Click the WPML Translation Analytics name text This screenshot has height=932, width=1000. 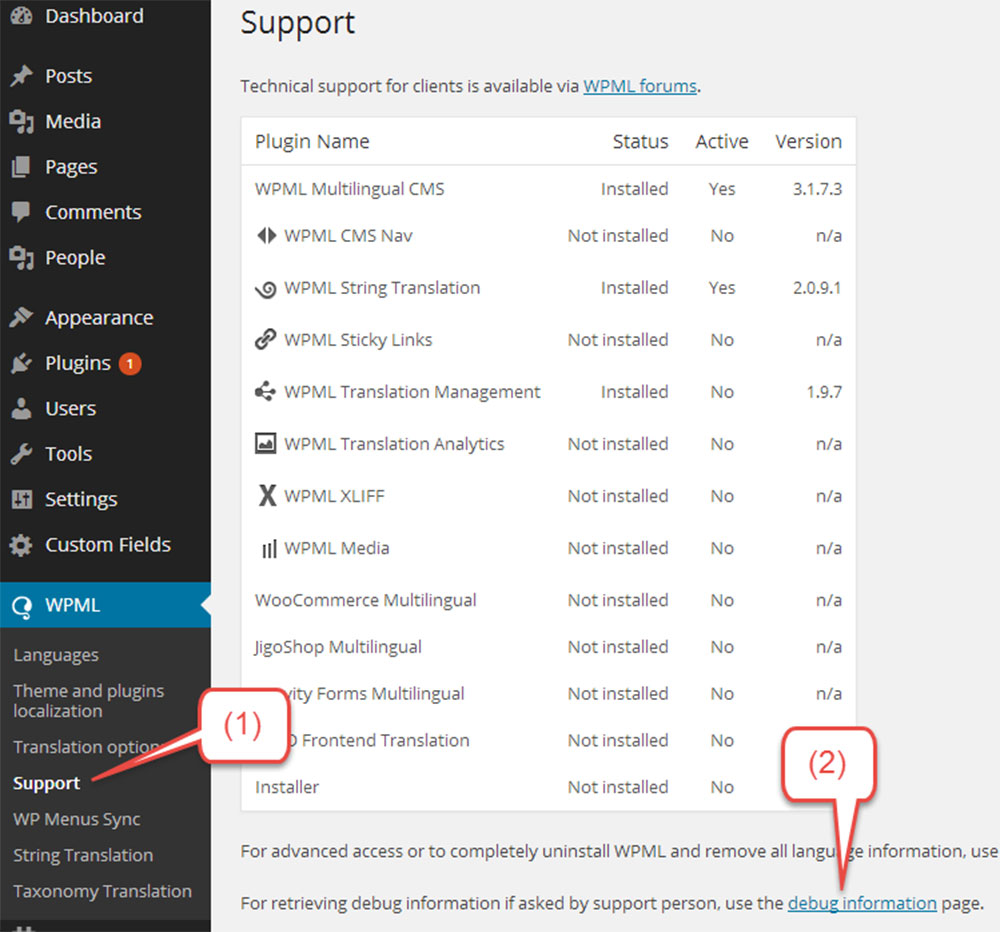pyautogui.click(x=394, y=444)
